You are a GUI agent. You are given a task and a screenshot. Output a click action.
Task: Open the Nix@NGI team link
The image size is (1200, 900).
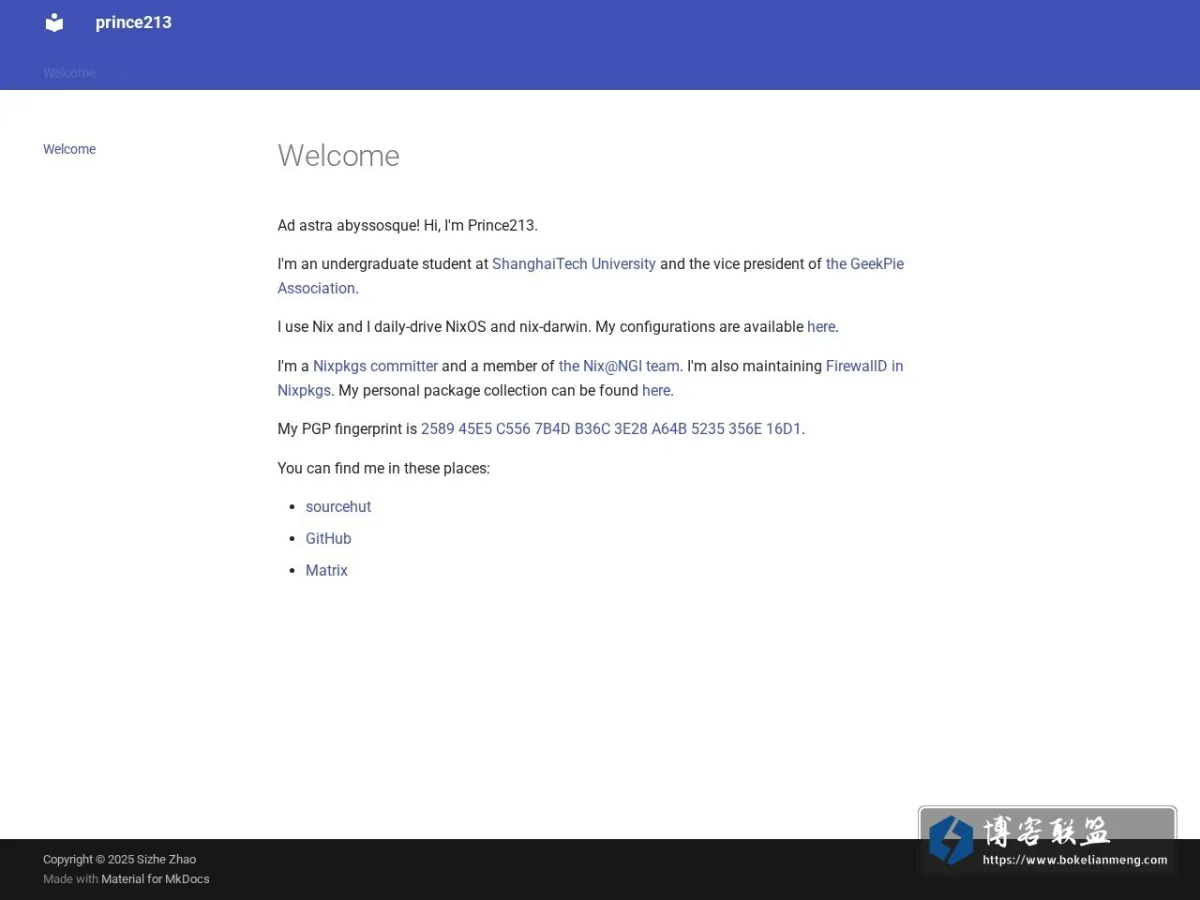pos(619,366)
